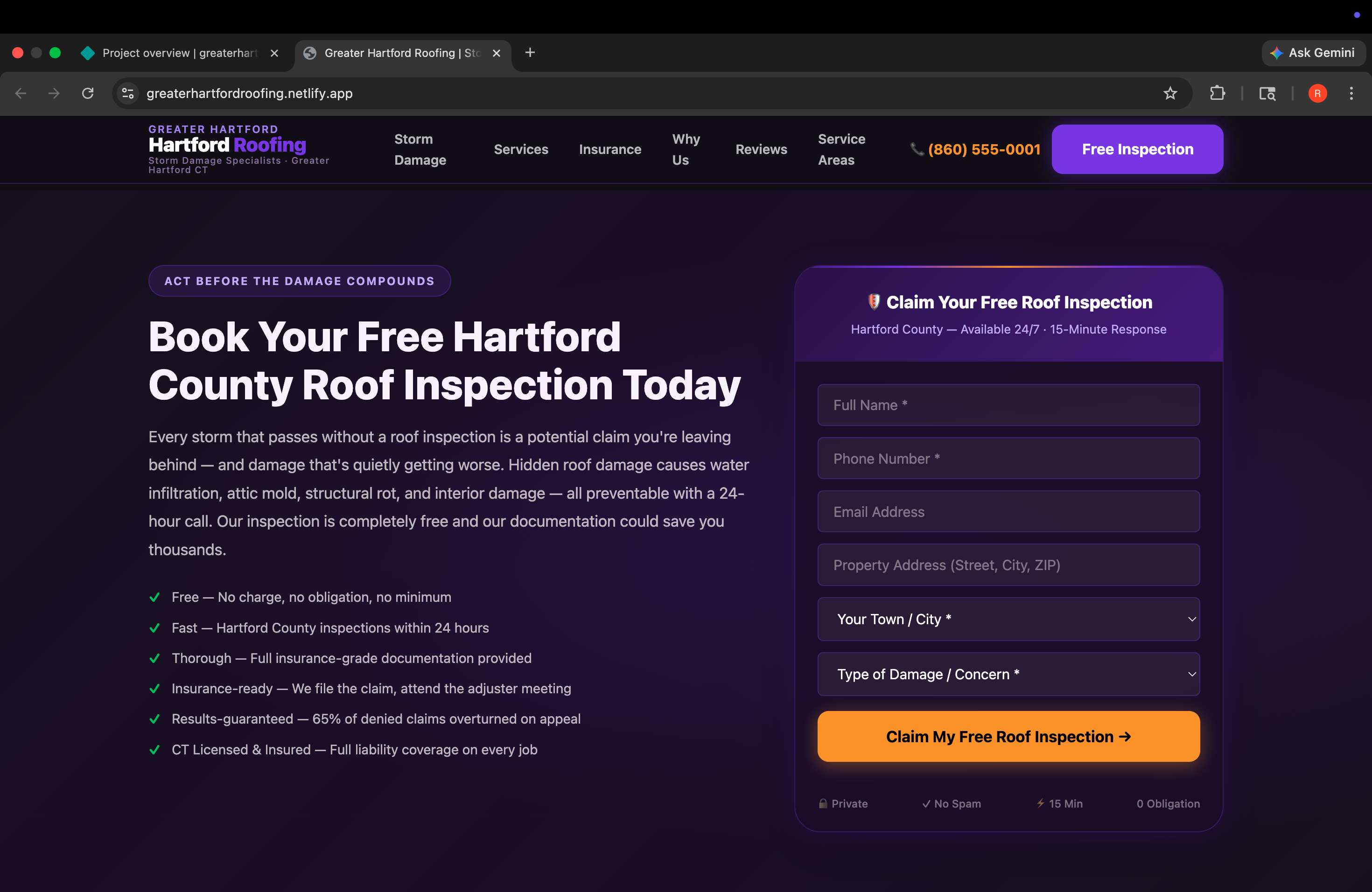
Task: Open the Services nav link
Action: click(x=521, y=149)
